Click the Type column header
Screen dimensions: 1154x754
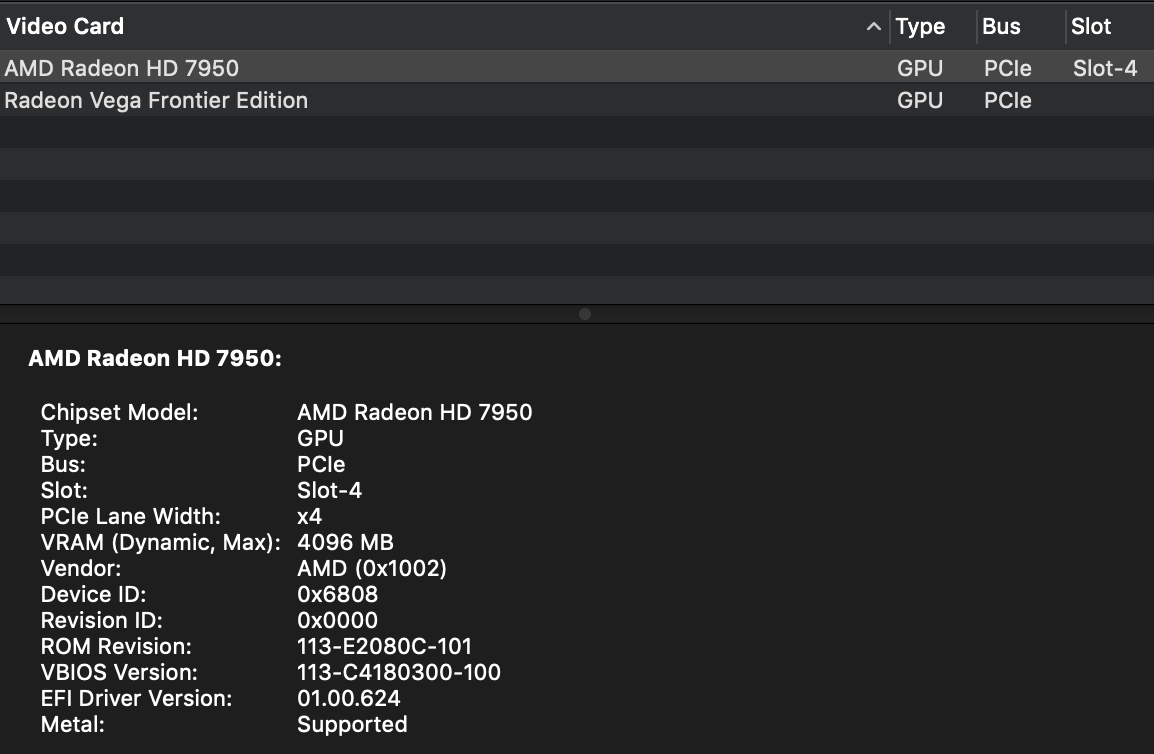(920, 27)
